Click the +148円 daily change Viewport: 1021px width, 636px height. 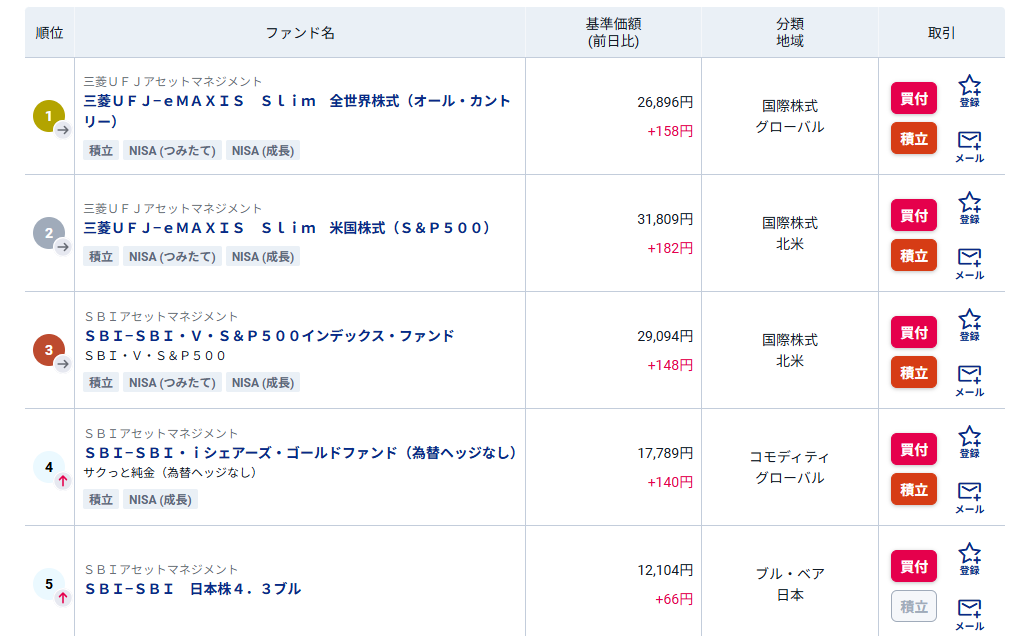[670, 366]
